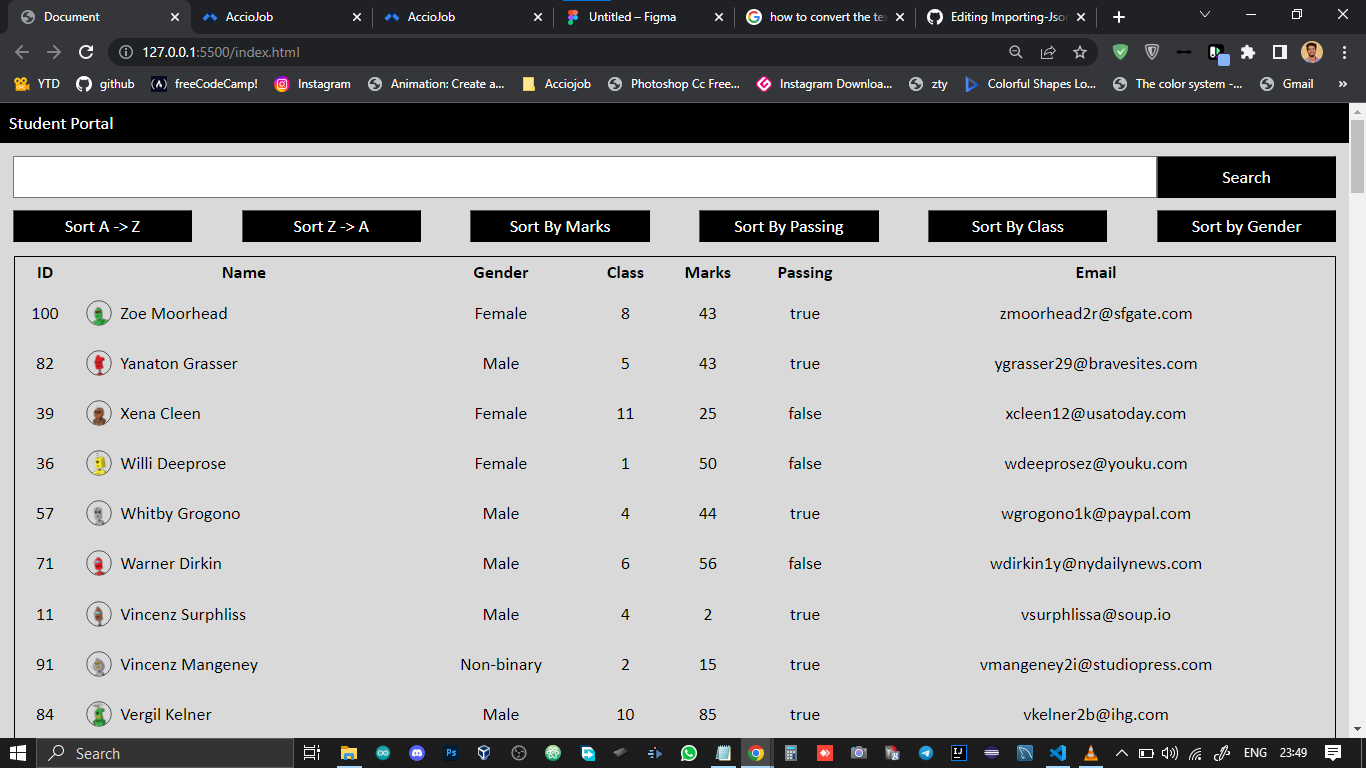This screenshot has width=1366, height=768.
Task: Click the Sort By Marks button
Action: 559,226
